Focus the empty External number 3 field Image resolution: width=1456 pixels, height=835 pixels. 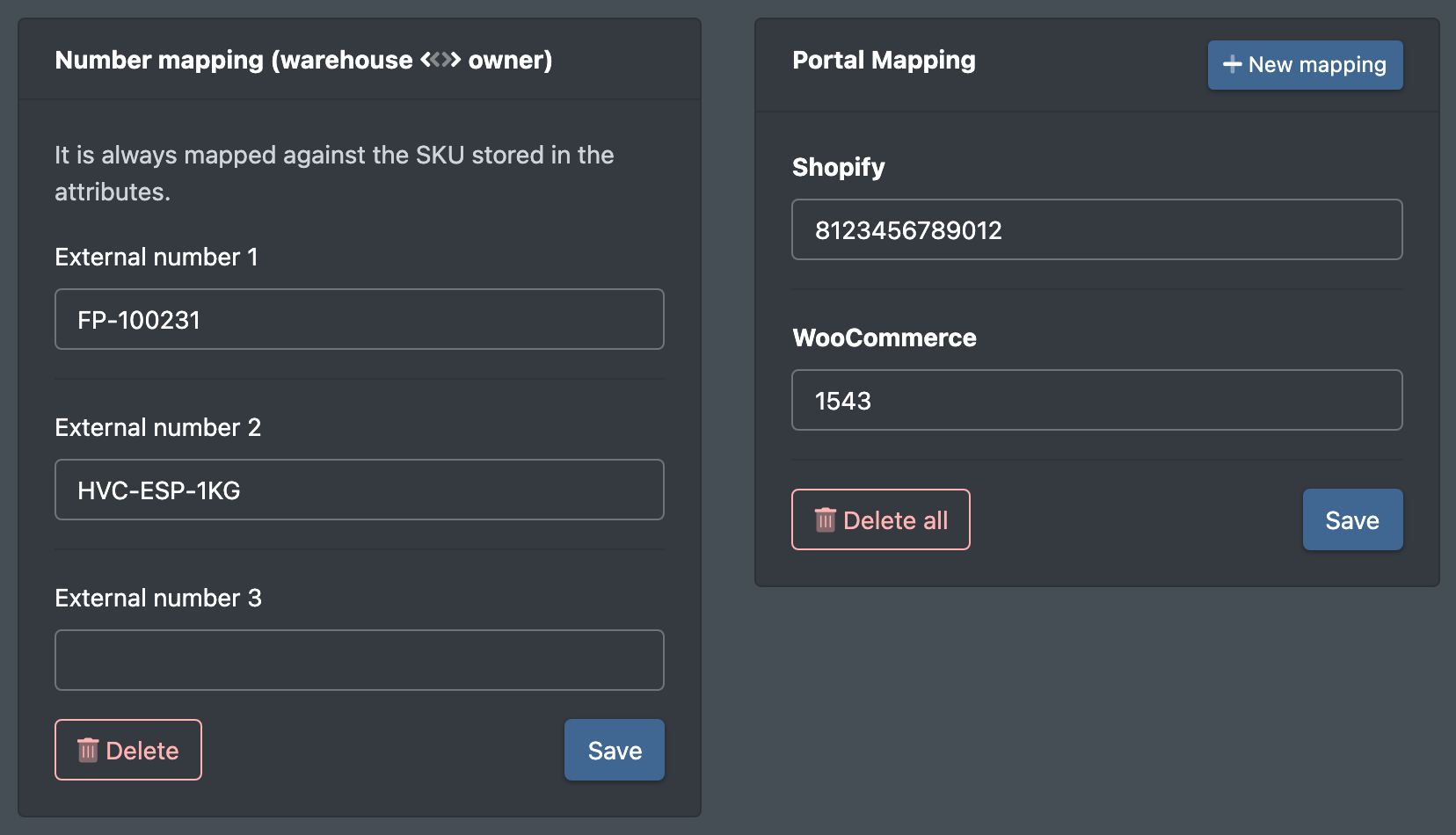[360, 660]
